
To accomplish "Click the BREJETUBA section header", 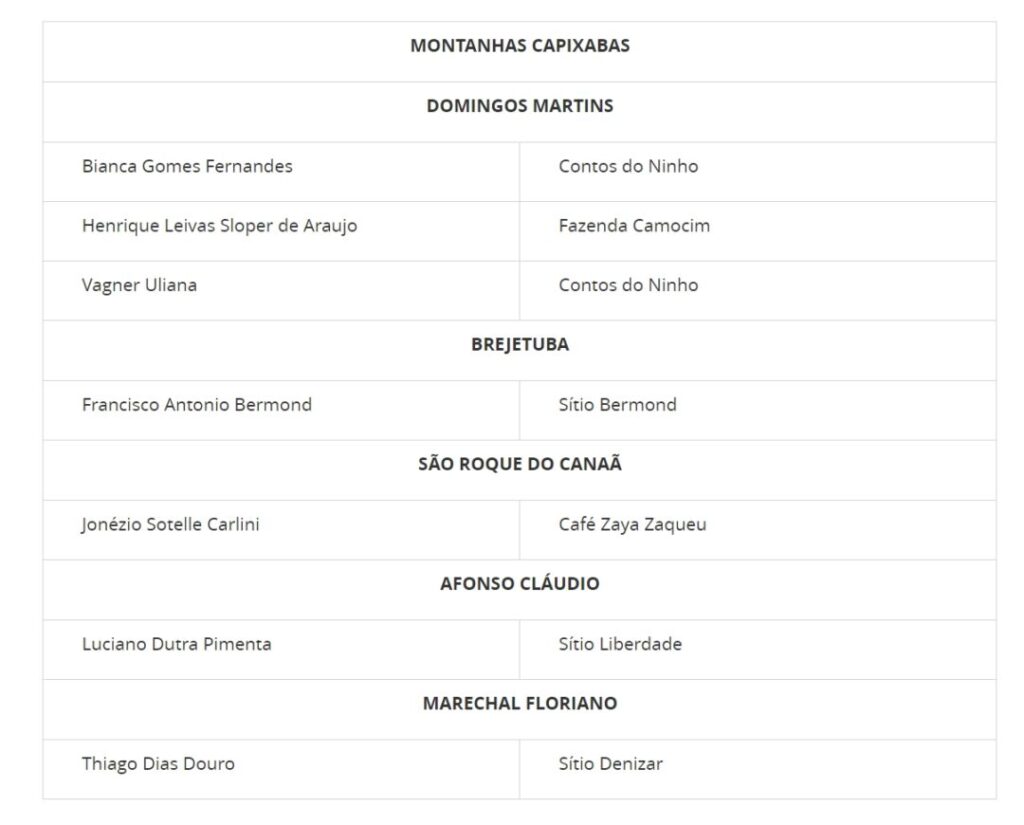I will (519, 345).
